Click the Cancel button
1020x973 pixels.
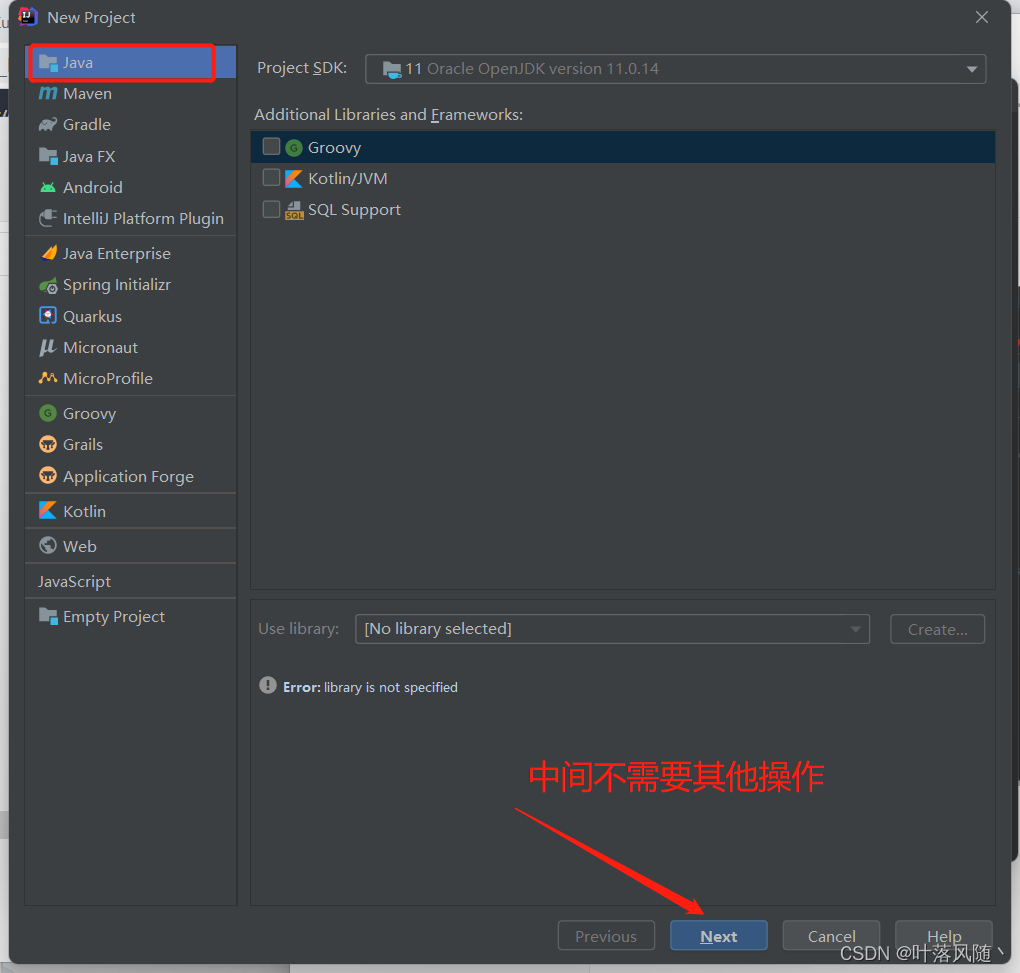point(831,936)
